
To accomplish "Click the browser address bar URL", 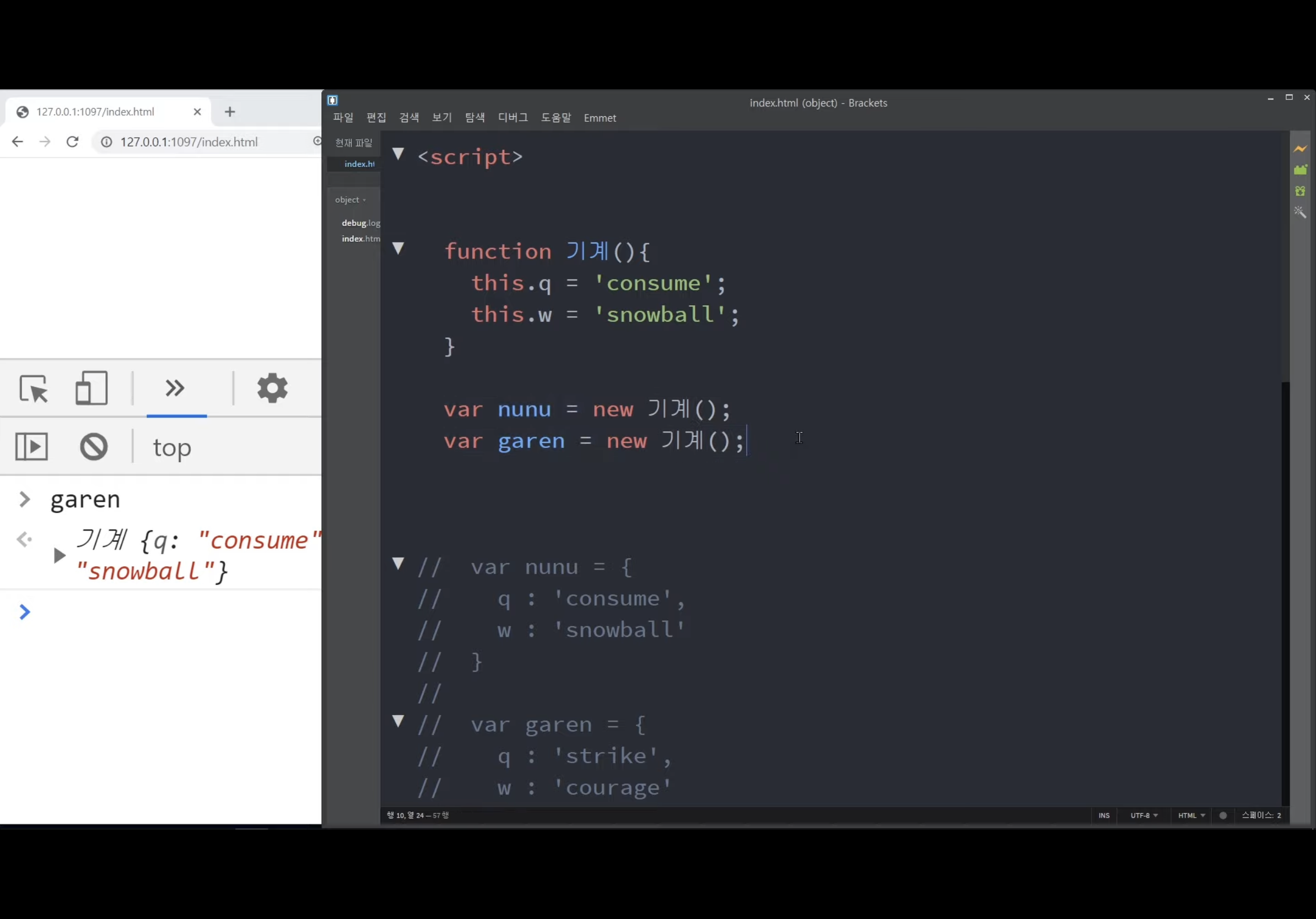I will (x=188, y=142).
